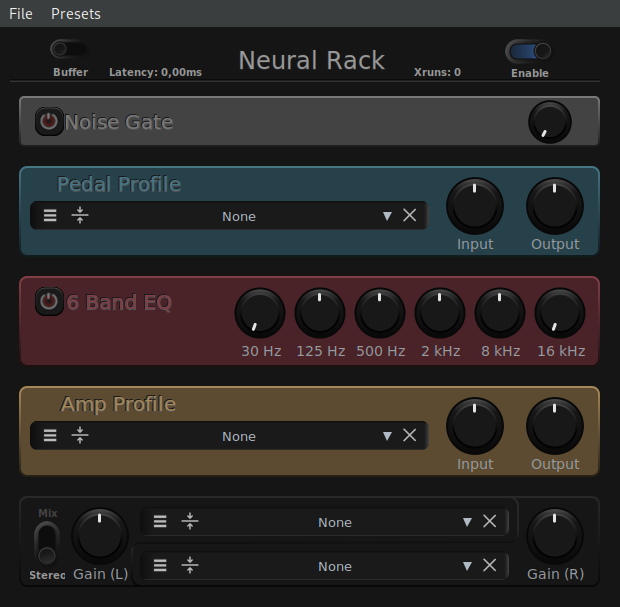Click the 16 kHz EQ knob
The width and height of the screenshot is (620, 607).
coord(560,312)
